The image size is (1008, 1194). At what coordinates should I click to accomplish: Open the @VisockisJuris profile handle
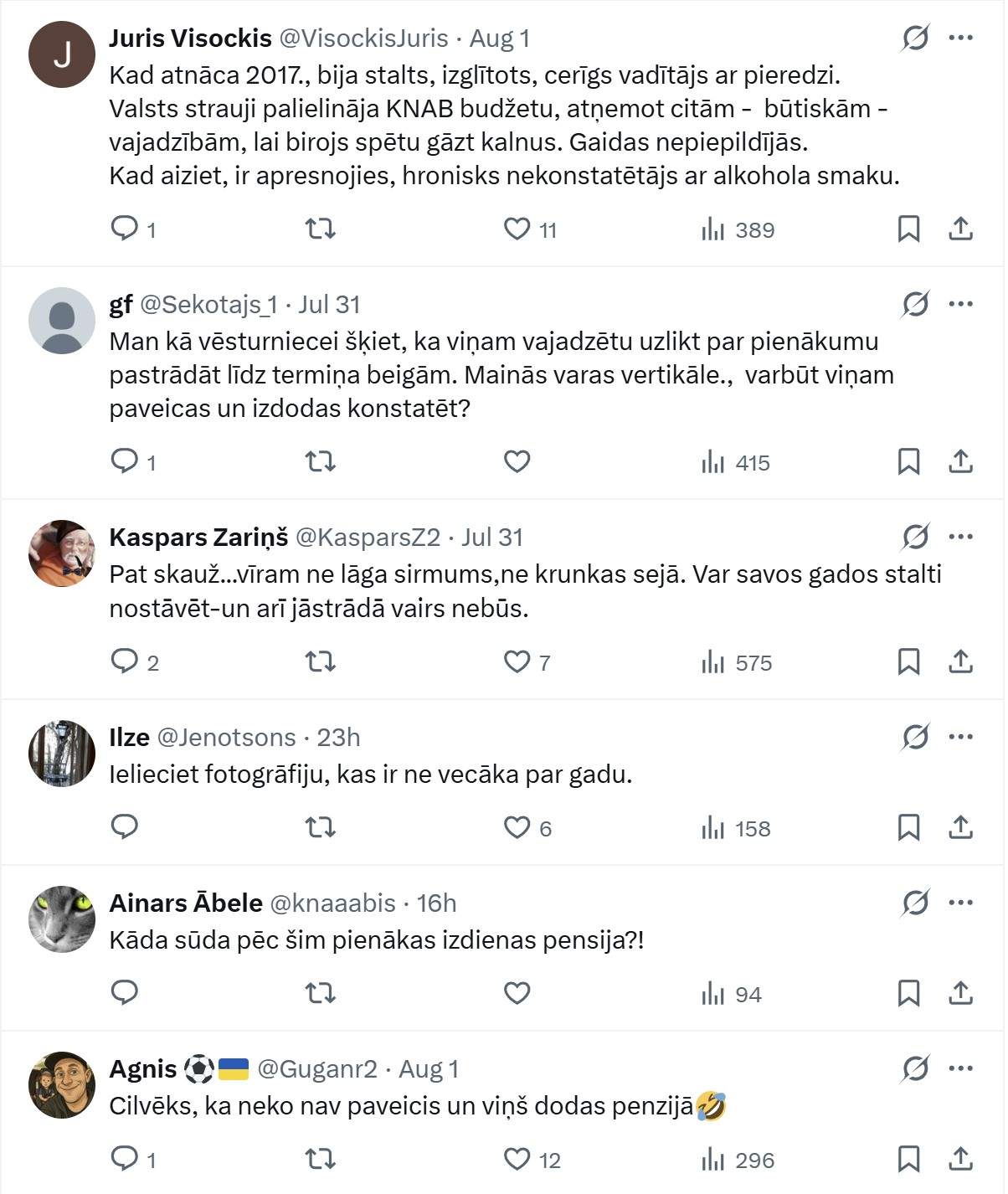click(x=363, y=39)
